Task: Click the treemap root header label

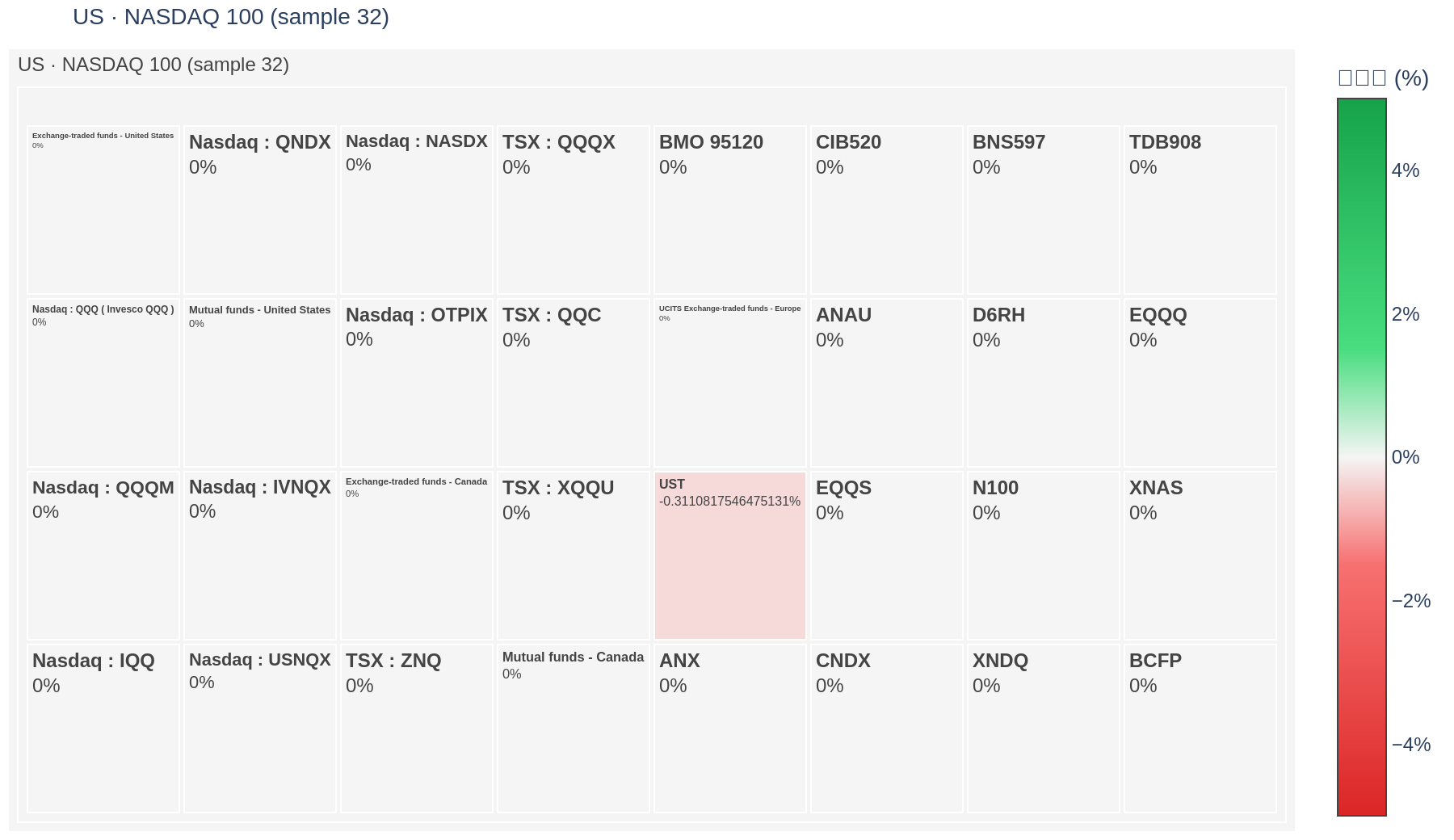Action: (x=153, y=65)
